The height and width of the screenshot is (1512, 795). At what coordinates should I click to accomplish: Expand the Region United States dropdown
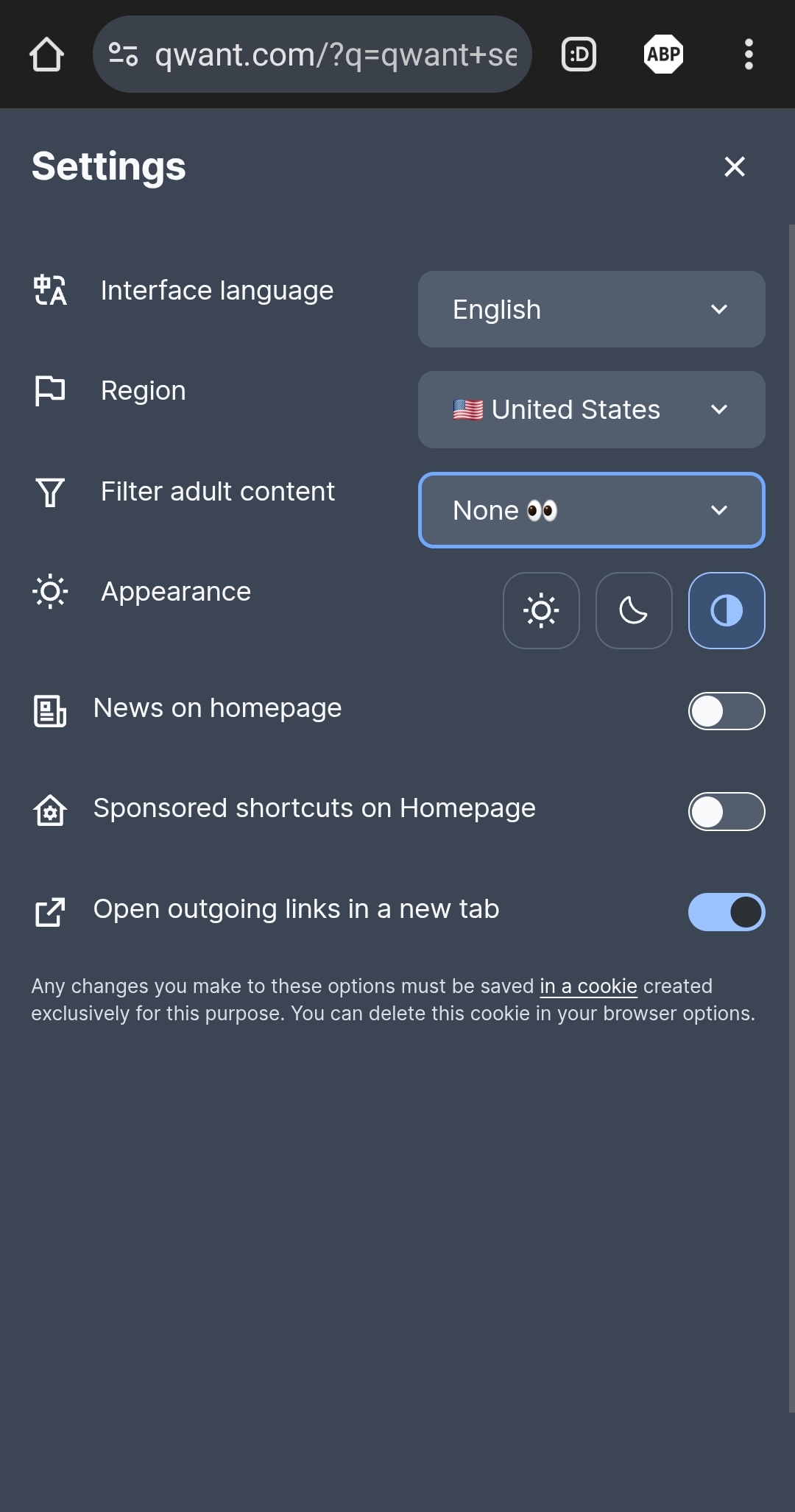[591, 409]
